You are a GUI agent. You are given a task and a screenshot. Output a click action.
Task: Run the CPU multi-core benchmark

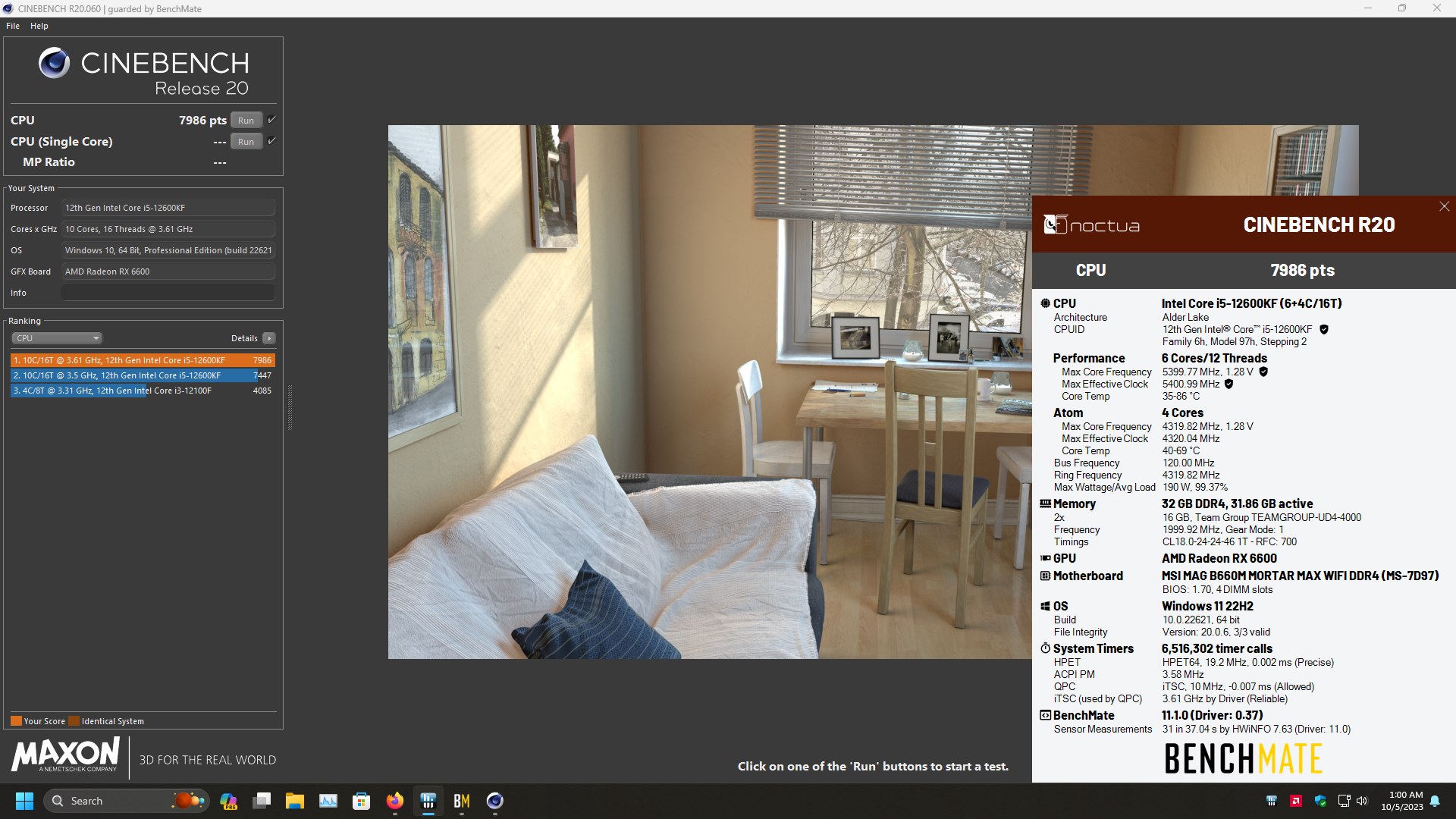[x=246, y=121]
